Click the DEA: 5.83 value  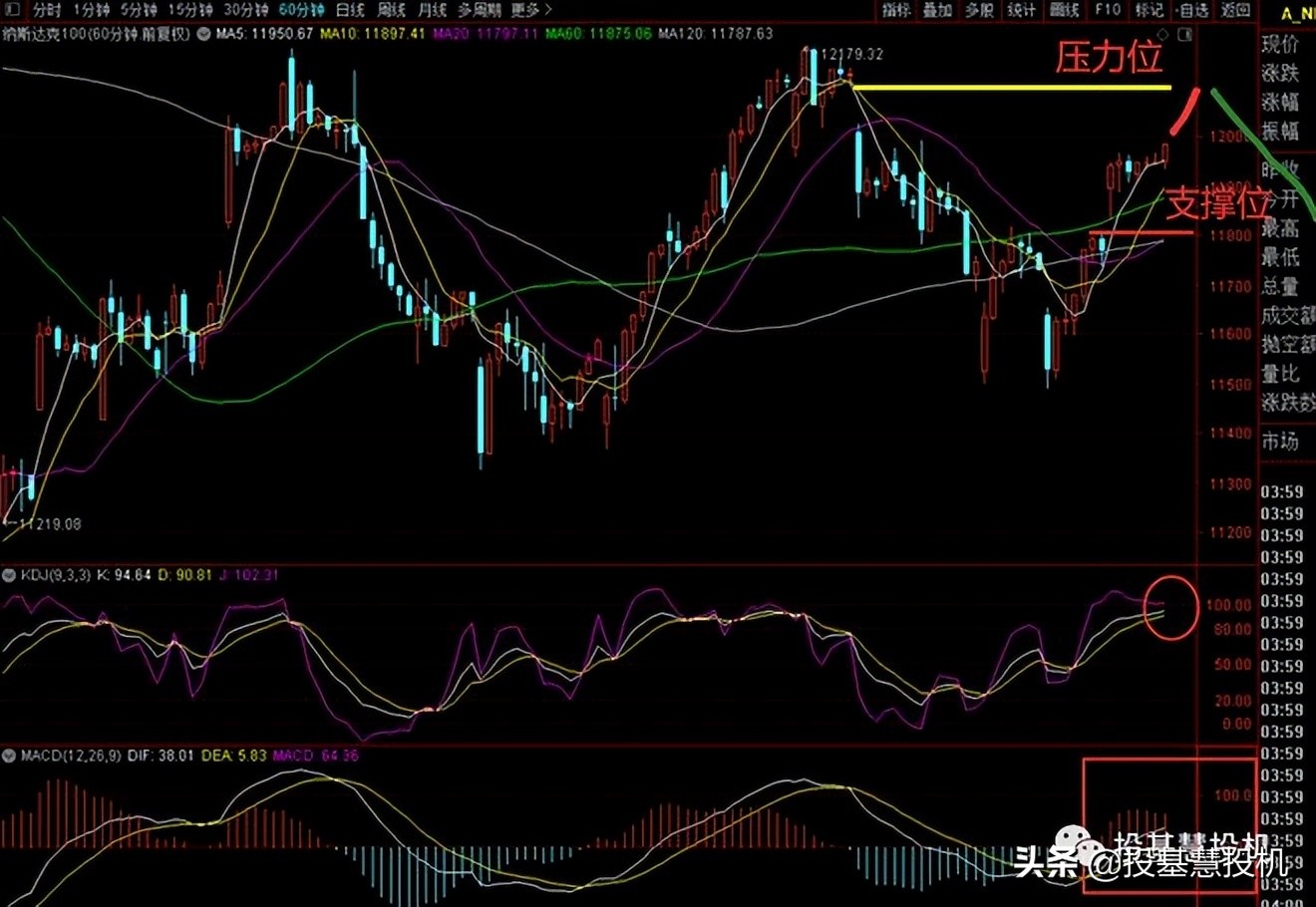234,756
